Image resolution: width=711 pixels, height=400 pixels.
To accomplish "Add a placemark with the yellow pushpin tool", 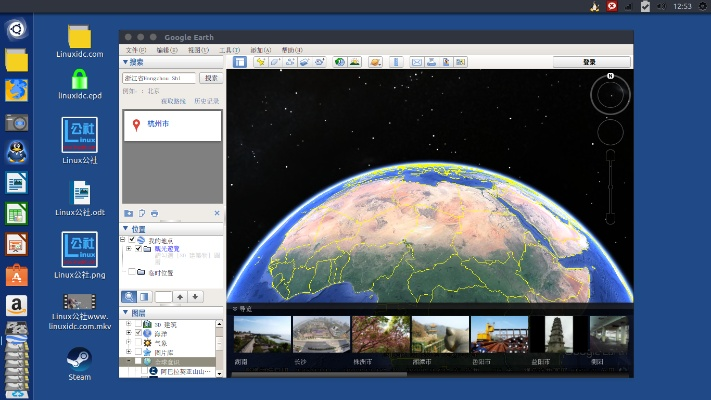I will pyautogui.click(x=260, y=62).
